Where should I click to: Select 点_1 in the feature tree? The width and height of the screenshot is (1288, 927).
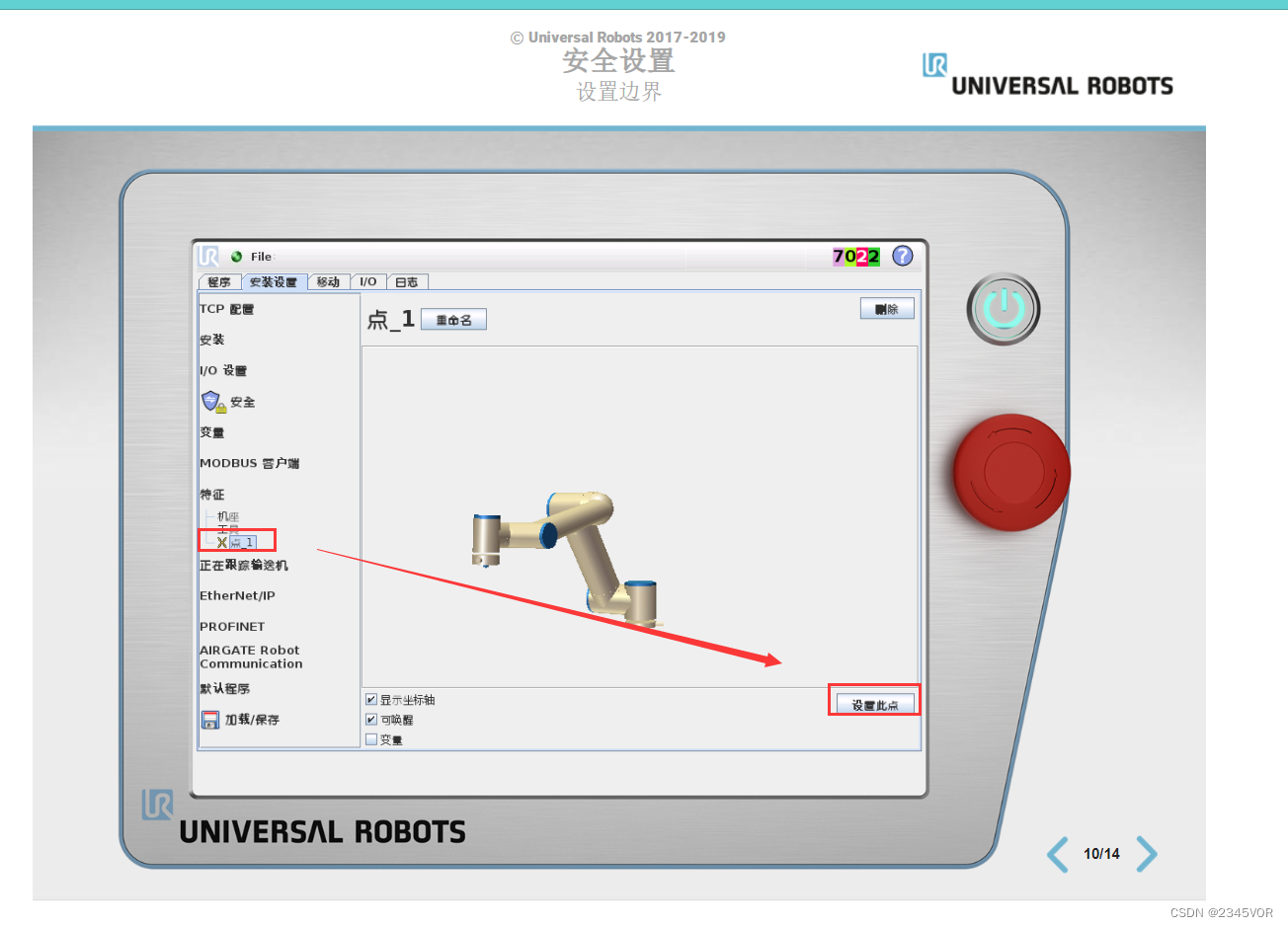243,542
